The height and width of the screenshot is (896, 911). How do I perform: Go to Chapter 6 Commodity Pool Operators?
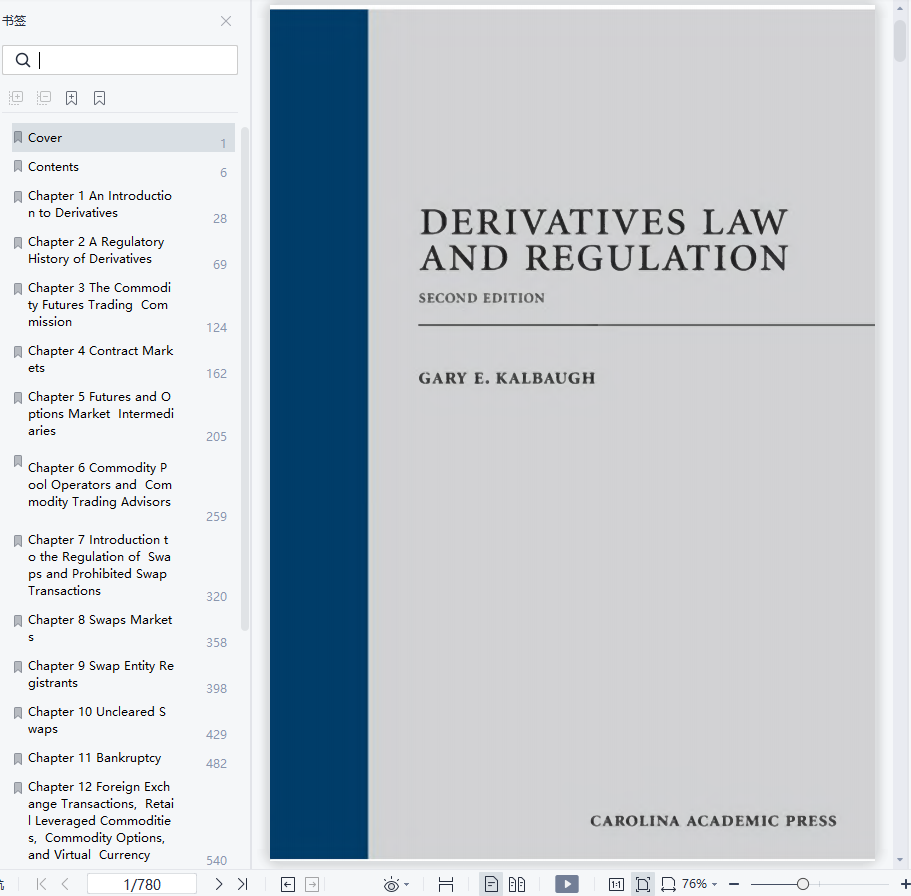123,485
